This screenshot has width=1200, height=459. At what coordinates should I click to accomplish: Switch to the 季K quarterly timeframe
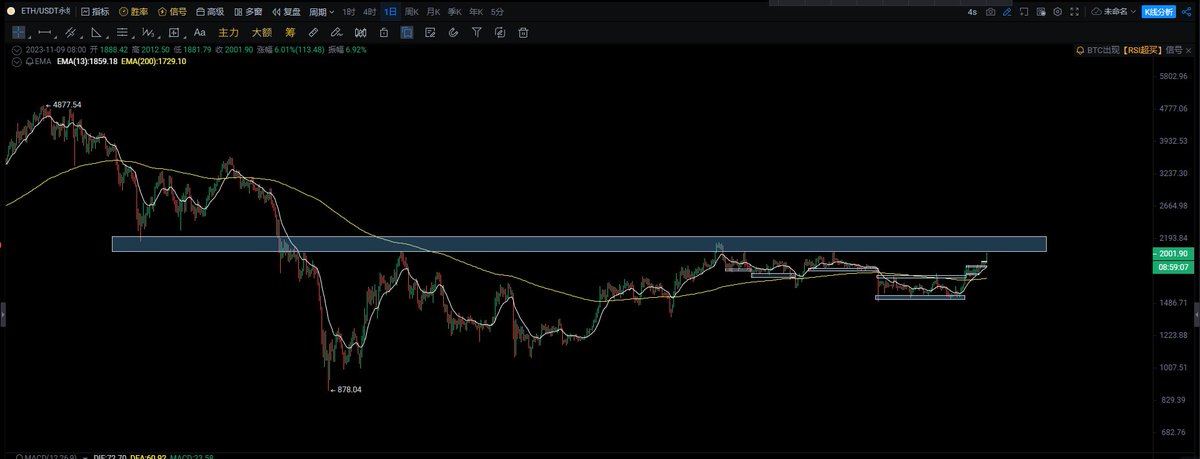click(x=455, y=11)
